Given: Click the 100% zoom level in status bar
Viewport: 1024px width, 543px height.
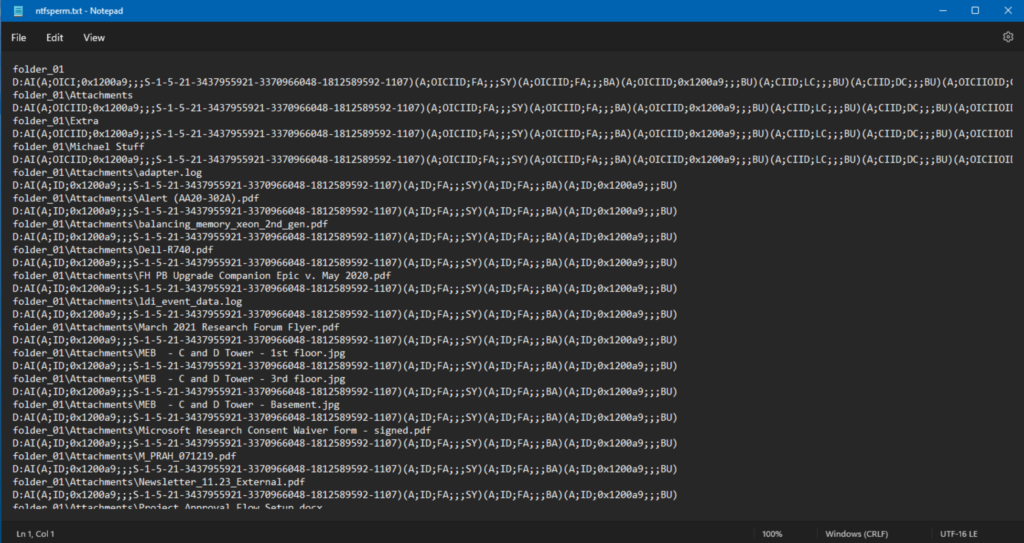Looking at the screenshot, I should click(772, 534).
